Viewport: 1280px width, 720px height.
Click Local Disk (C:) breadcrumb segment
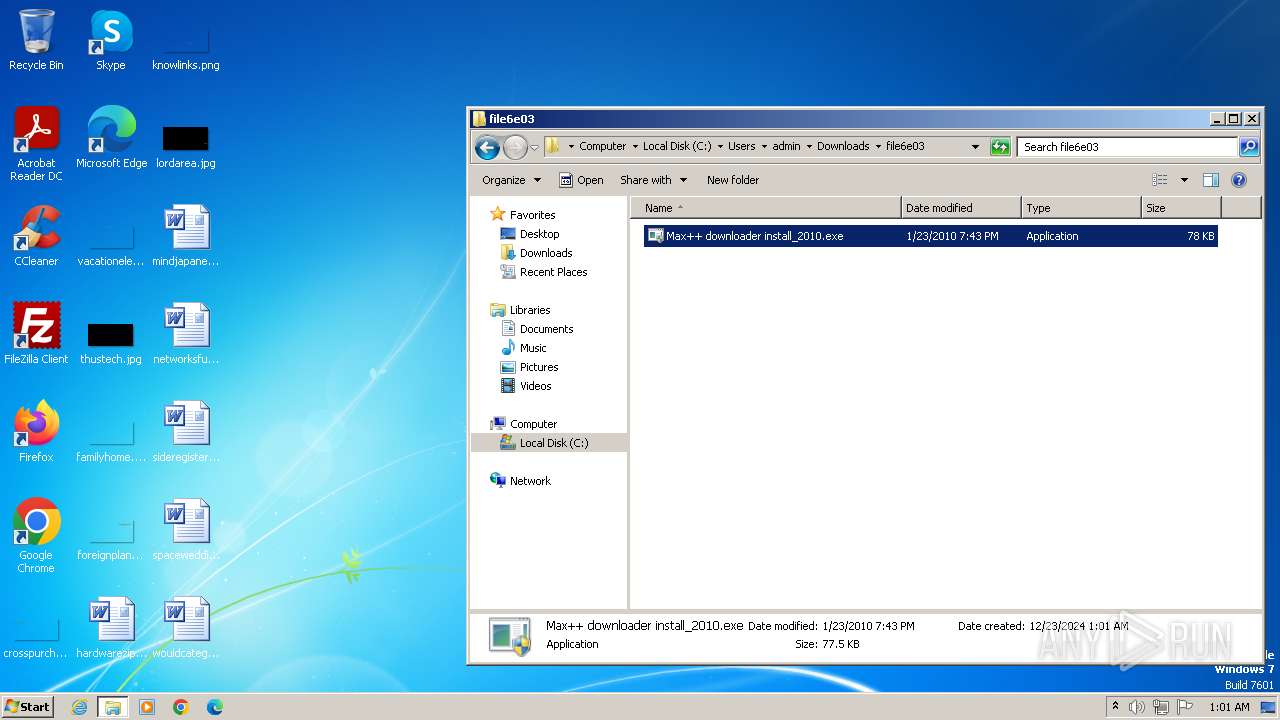click(x=677, y=146)
